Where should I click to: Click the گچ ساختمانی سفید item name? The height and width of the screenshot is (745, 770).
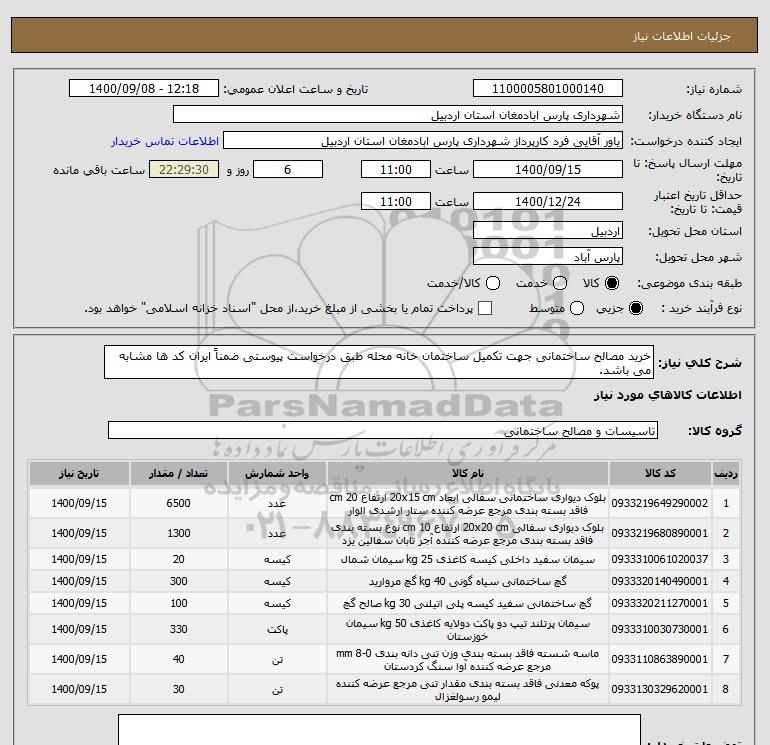(x=468, y=603)
